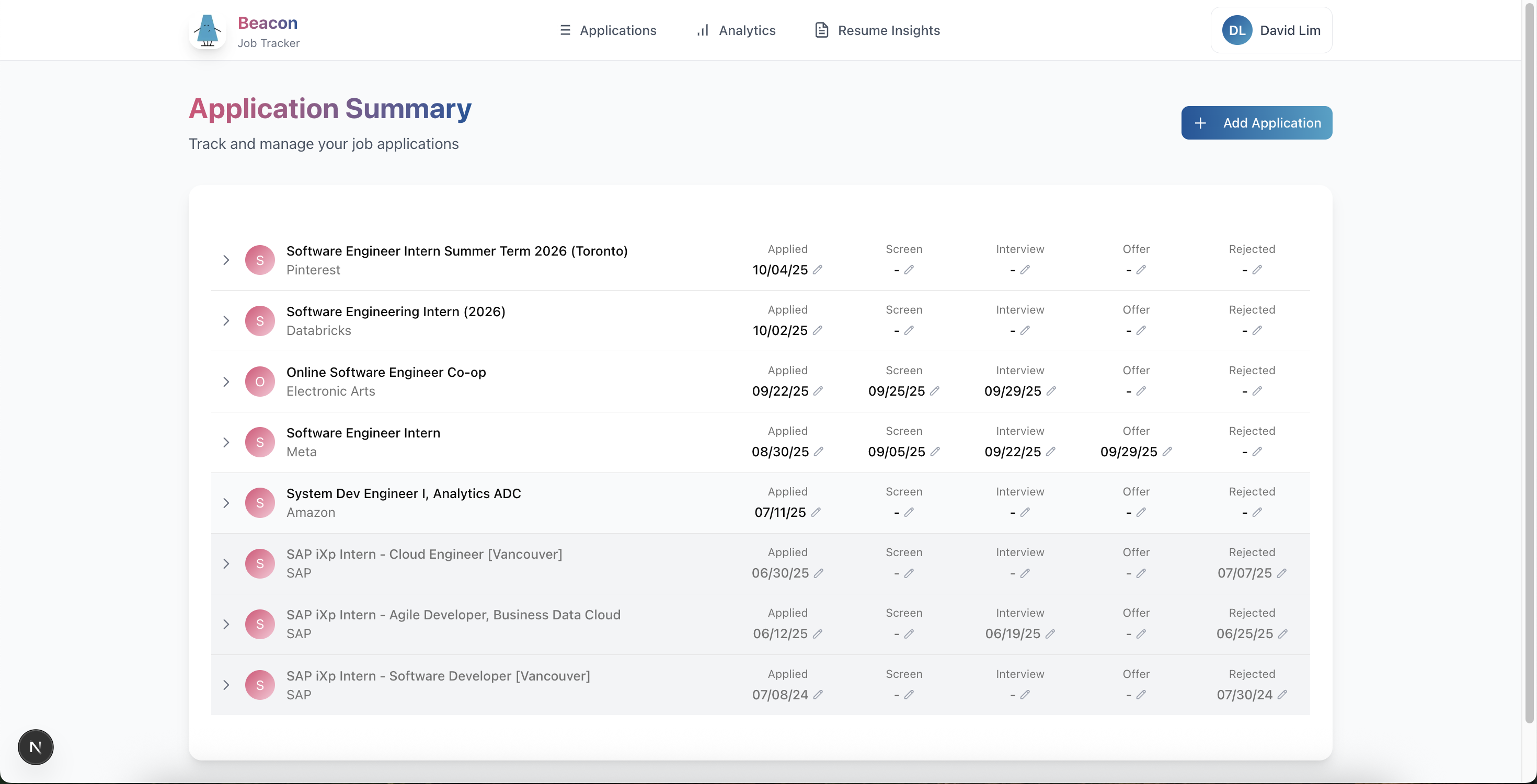1537x784 pixels.
Task: Edit SAP Agile Developer Interview date pencil
Action: coord(1050,633)
